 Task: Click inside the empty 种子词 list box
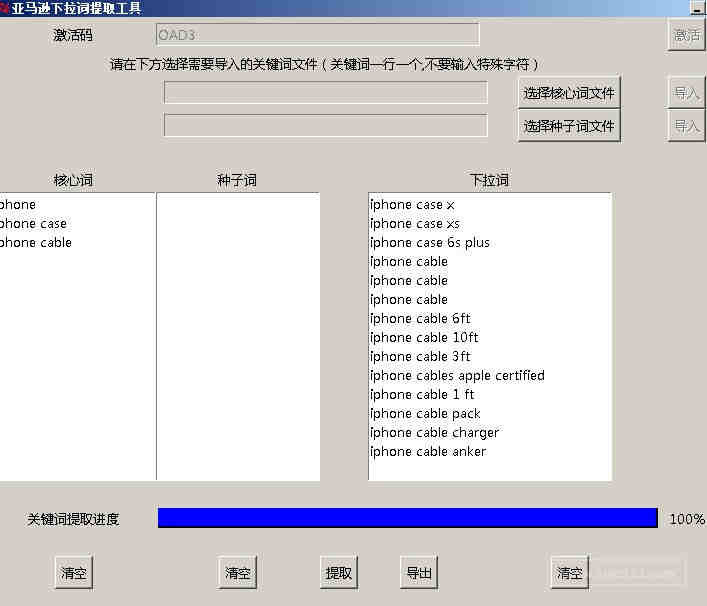[x=238, y=336]
